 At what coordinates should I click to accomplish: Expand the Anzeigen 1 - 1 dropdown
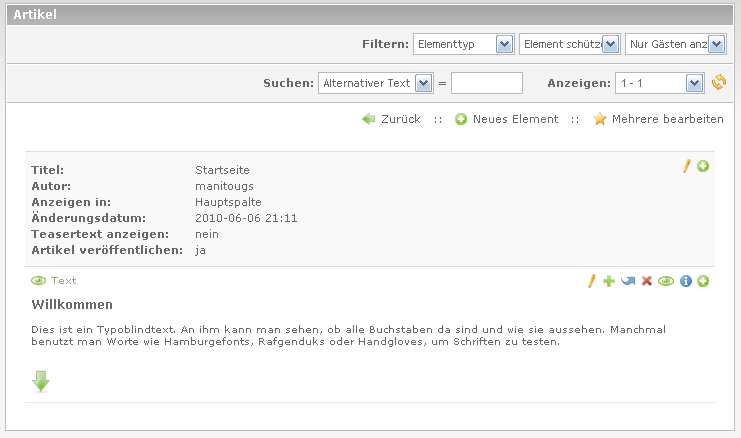click(660, 83)
